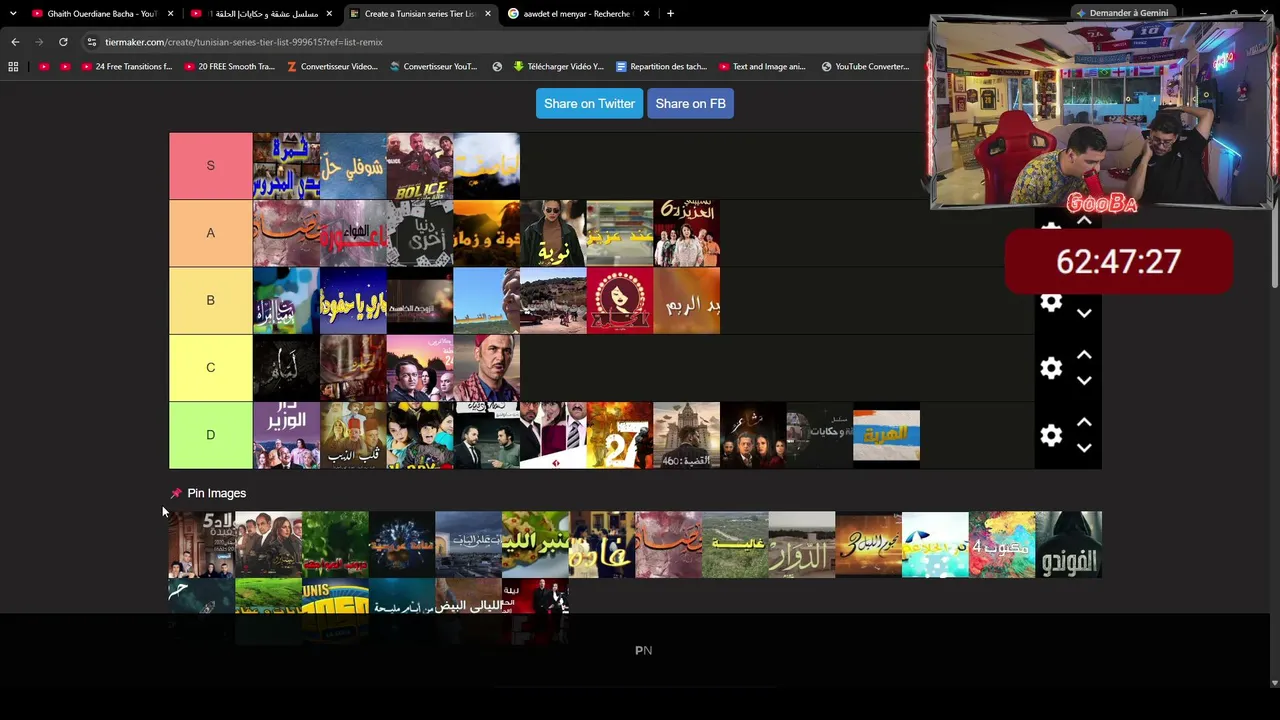The height and width of the screenshot is (720, 1280).
Task: Select the 'نوبة' thumbnail in A tier
Action: pos(553,233)
